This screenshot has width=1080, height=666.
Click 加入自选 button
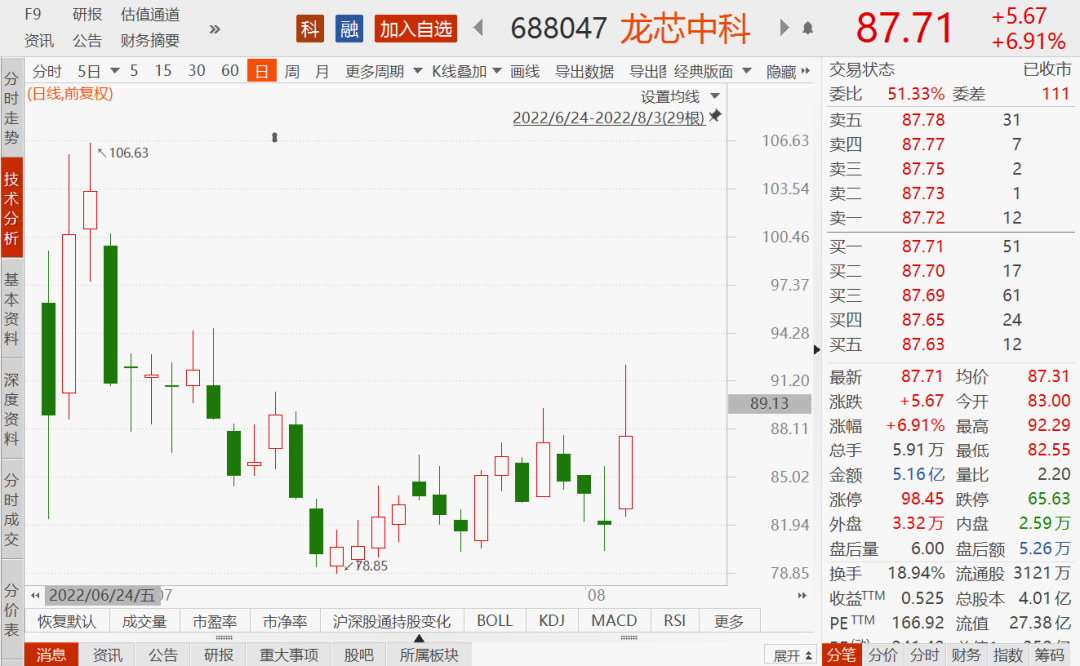pos(416,29)
